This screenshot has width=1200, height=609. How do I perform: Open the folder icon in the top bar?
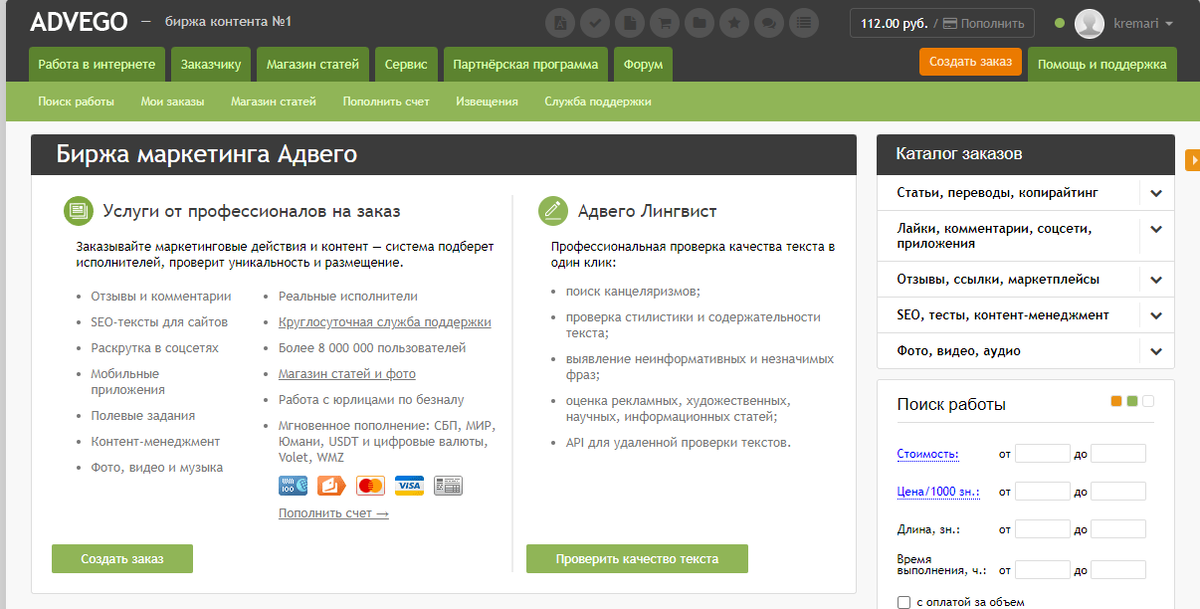700,22
